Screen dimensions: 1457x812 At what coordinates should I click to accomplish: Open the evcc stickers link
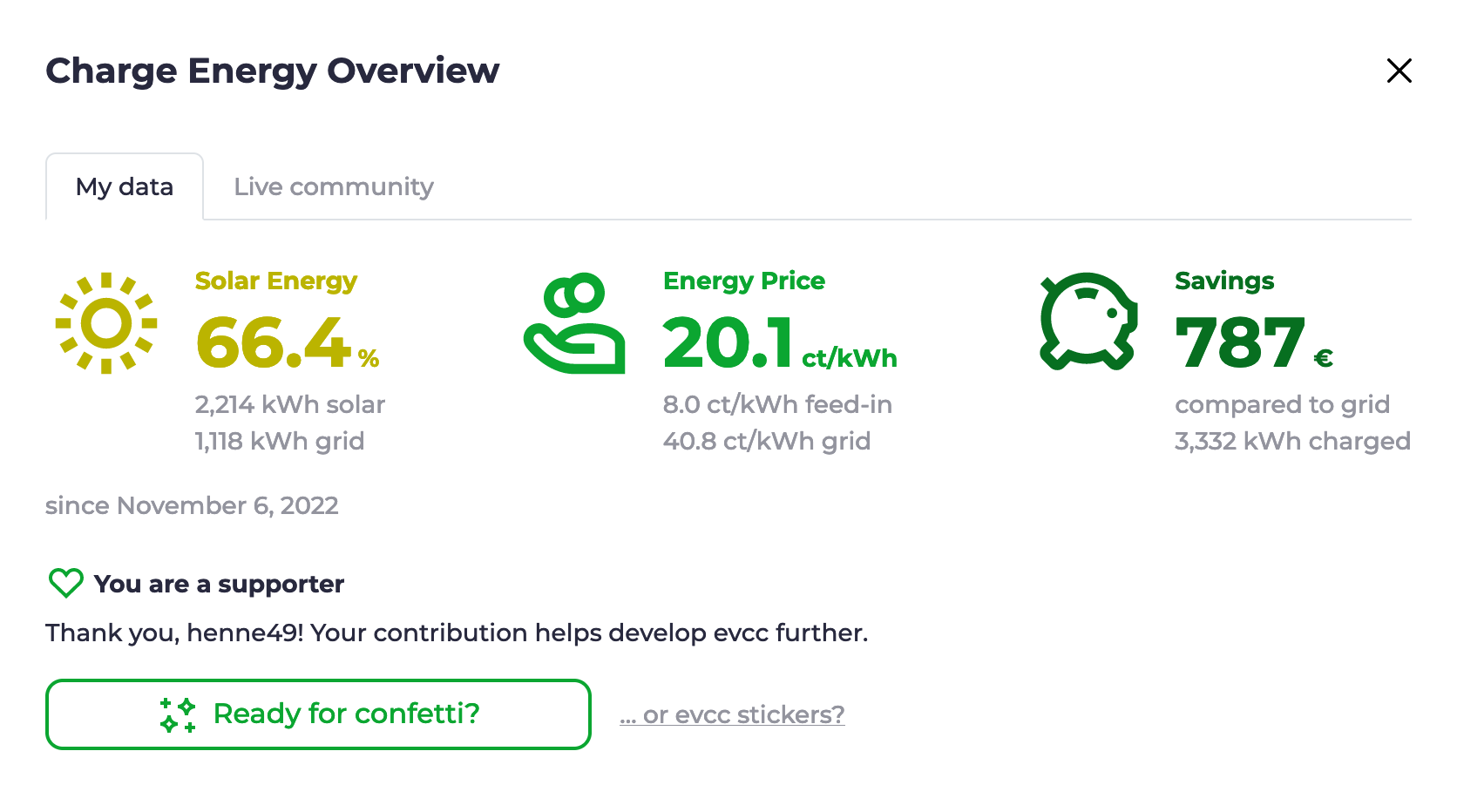tap(732, 714)
